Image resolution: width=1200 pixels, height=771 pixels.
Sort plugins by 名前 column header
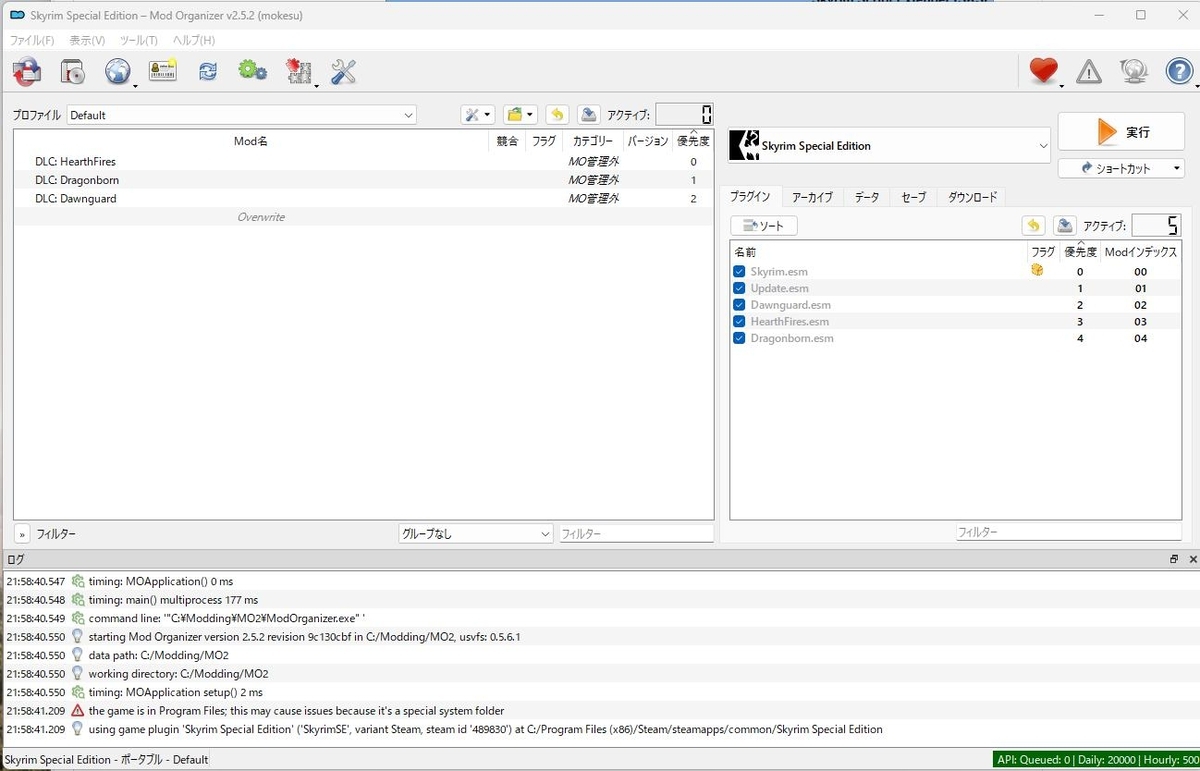pyautogui.click(x=878, y=252)
